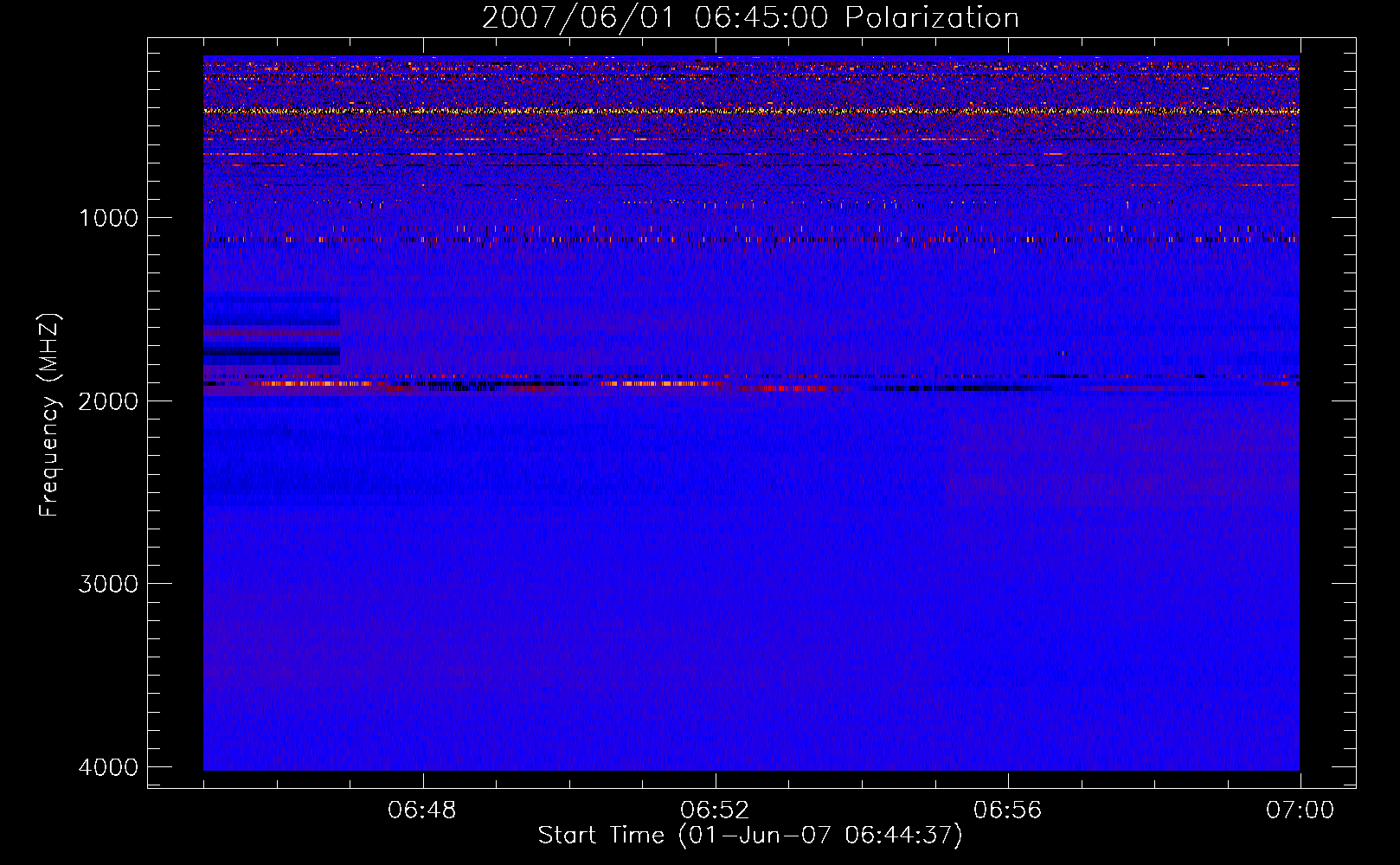Screen dimensions: 1400x865
Task: Click the 'Frequency (MHZ)' axis label
Action: (50, 415)
